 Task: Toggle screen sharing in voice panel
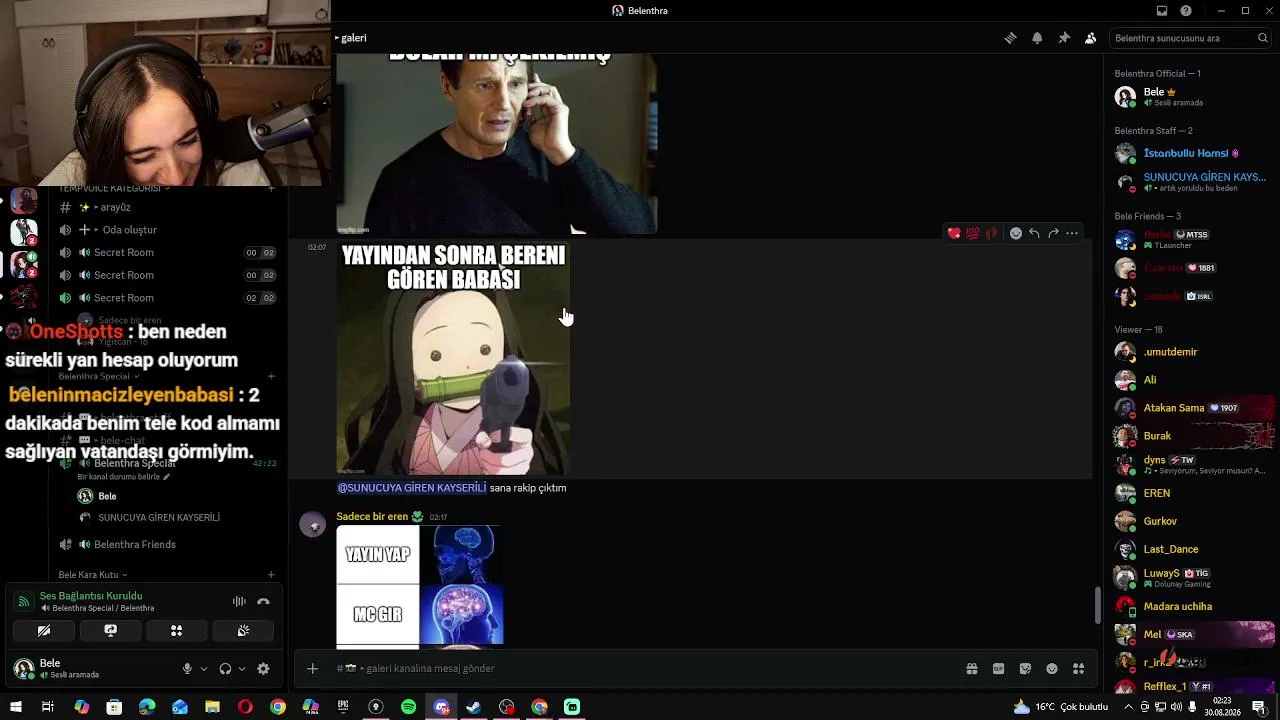[110, 631]
